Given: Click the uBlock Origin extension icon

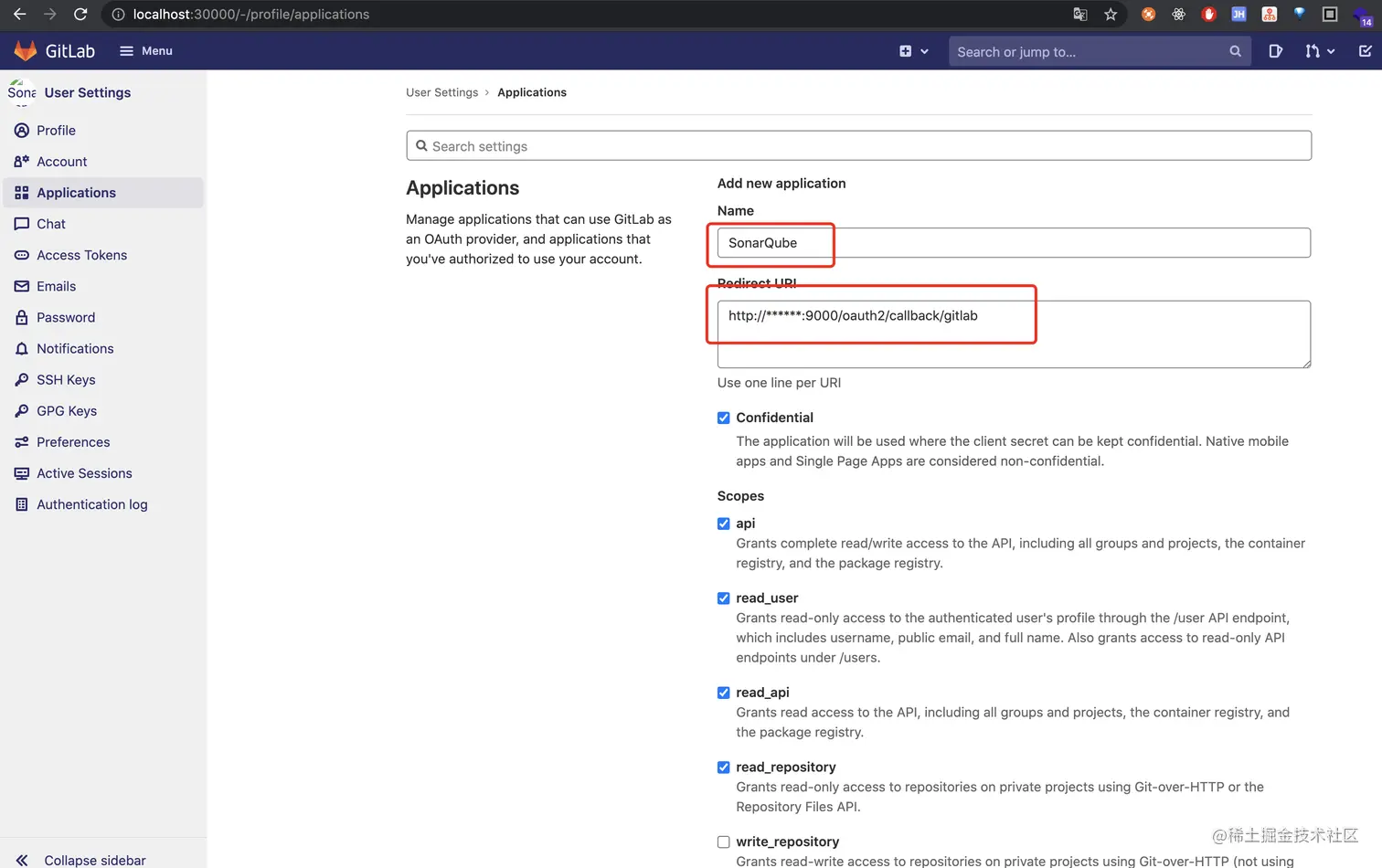Looking at the screenshot, I should [x=1208, y=14].
